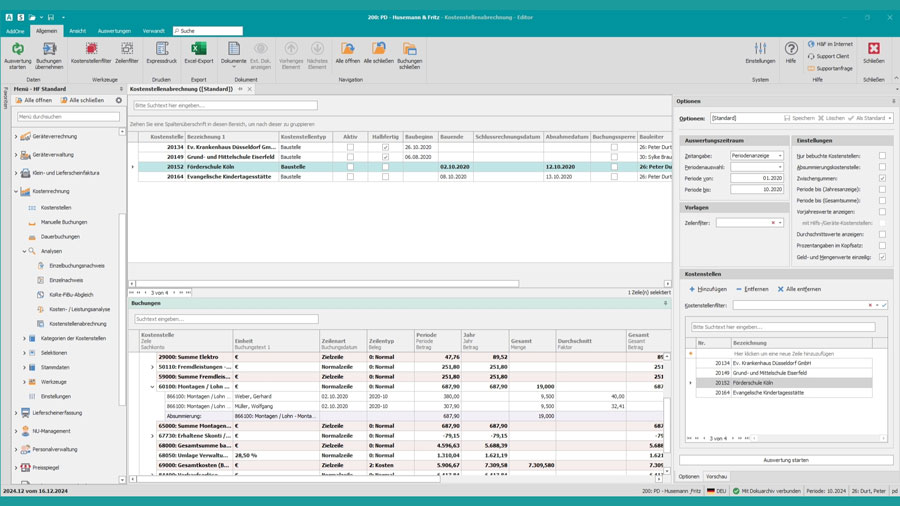900x506 pixels.
Task: Toggle Geld- und Mengenwerte einzeln
Action: click(882, 257)
